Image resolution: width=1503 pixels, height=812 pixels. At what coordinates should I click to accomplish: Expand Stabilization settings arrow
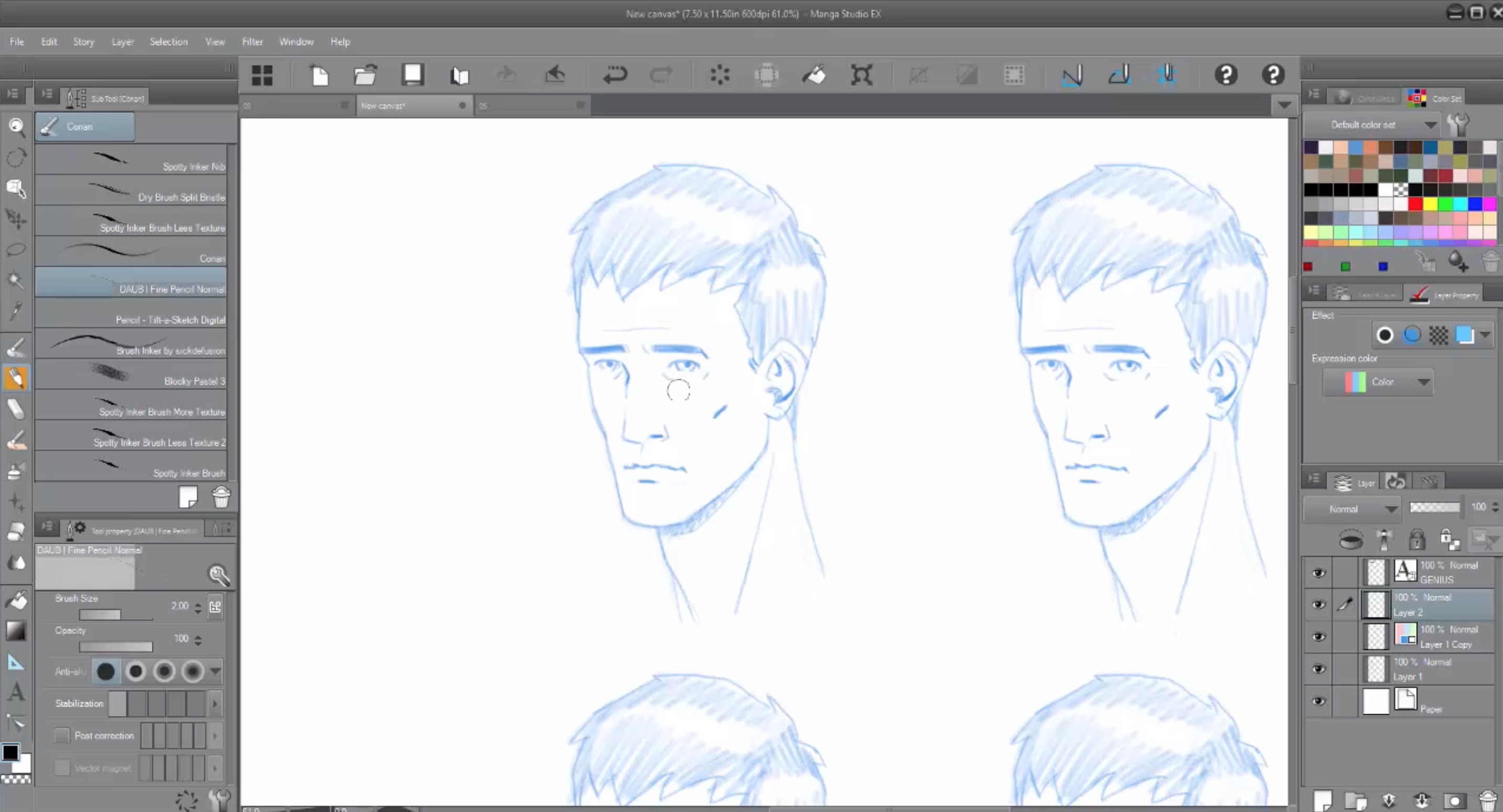215,704
